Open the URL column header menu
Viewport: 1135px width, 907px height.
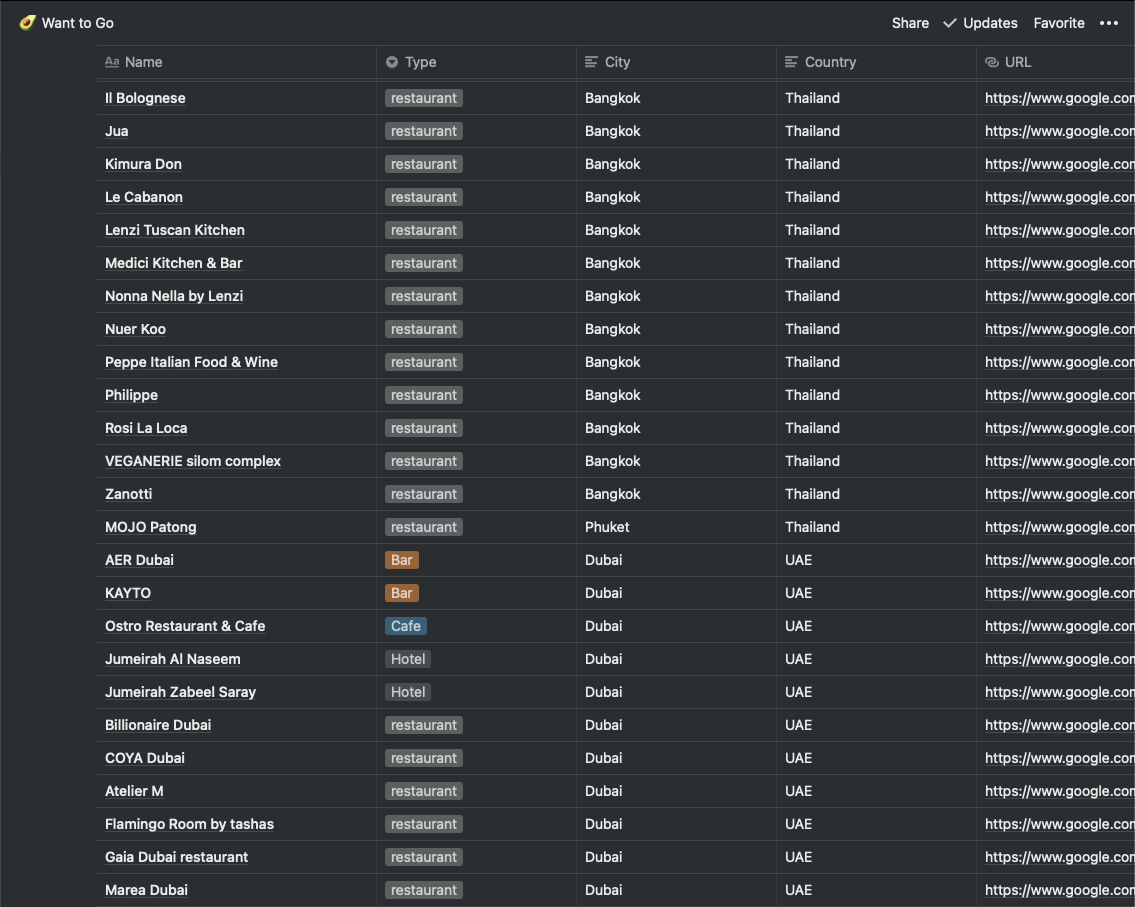click(1056, 62)
